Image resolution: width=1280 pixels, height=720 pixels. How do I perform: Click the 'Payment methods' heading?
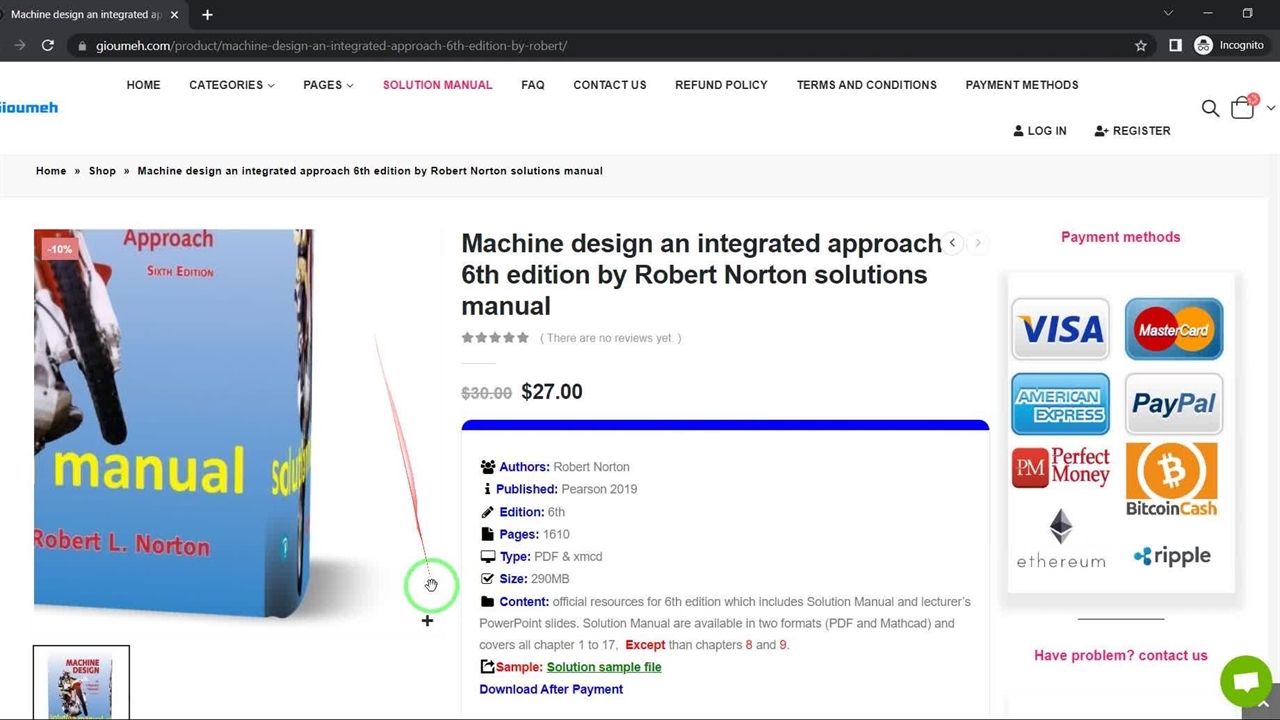point(1120,237)
